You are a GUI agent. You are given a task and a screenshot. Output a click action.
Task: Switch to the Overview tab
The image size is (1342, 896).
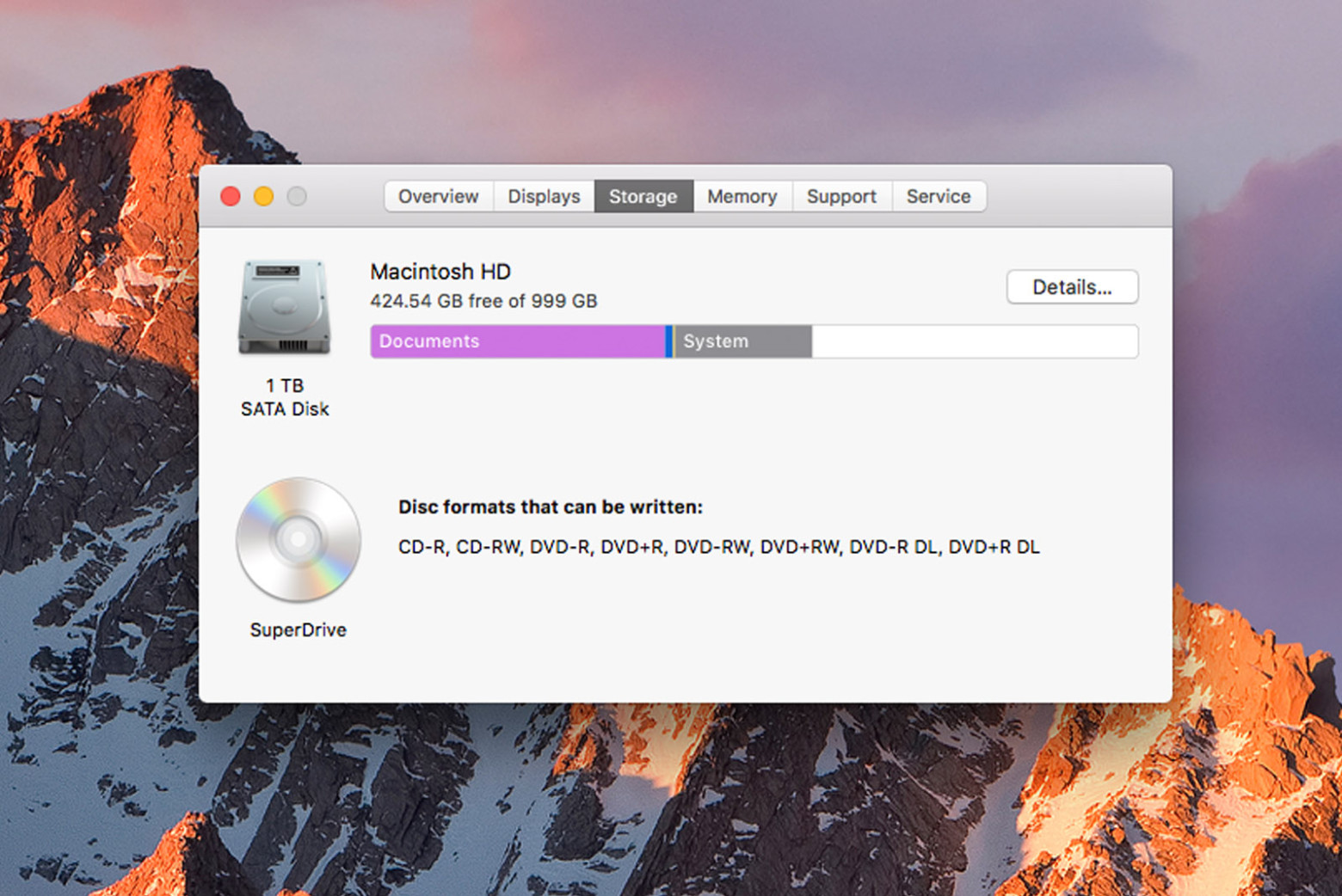[438, 196]
